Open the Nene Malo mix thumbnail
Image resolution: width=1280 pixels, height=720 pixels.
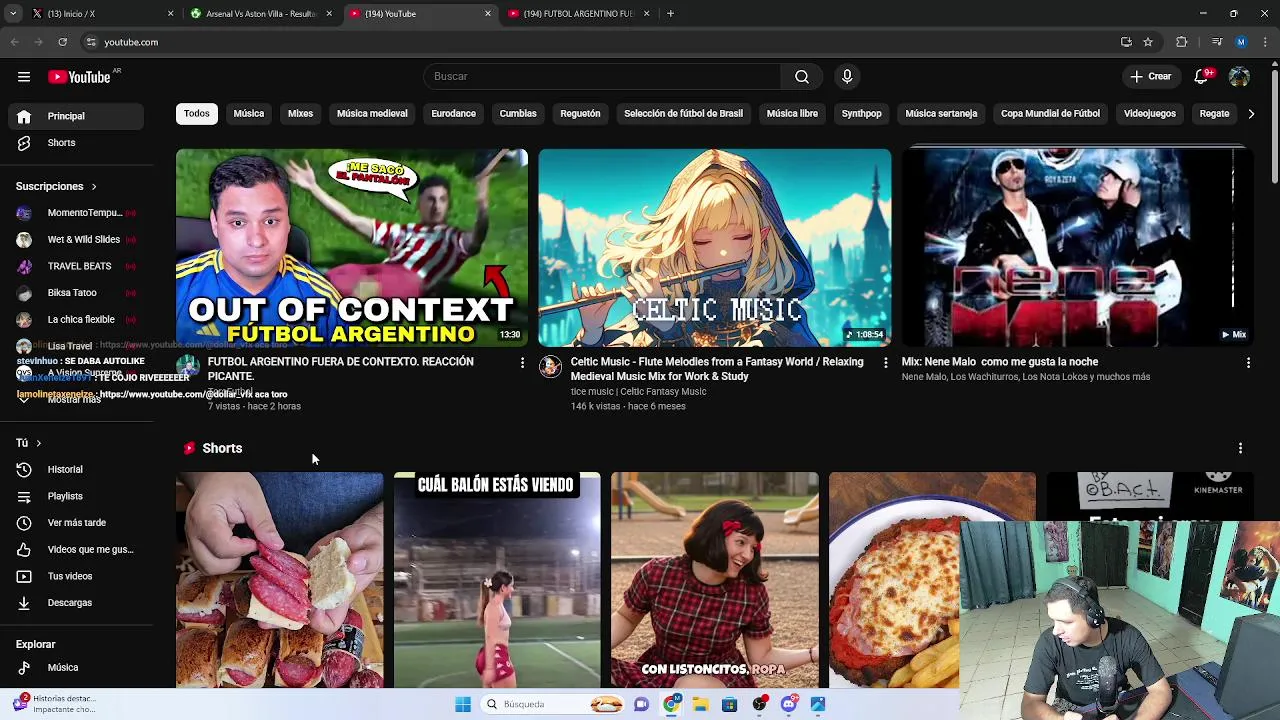coord(1077,247)
